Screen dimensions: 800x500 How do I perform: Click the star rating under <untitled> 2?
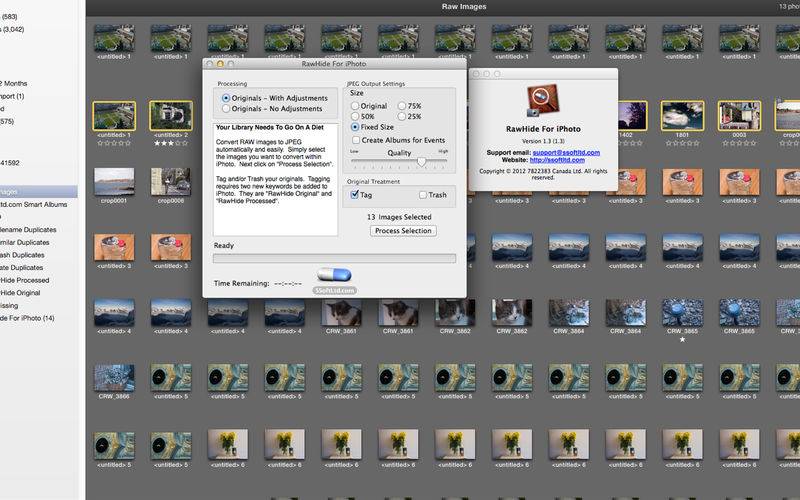171,143
